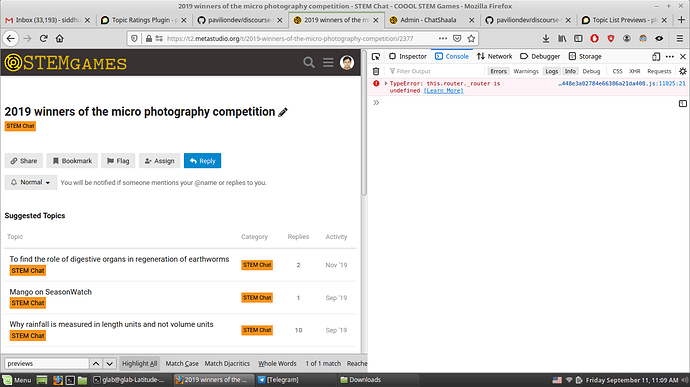The height and width of the screenshot is (387, 690).
Task: Save page to Pocket
Action: click(457, 39)
